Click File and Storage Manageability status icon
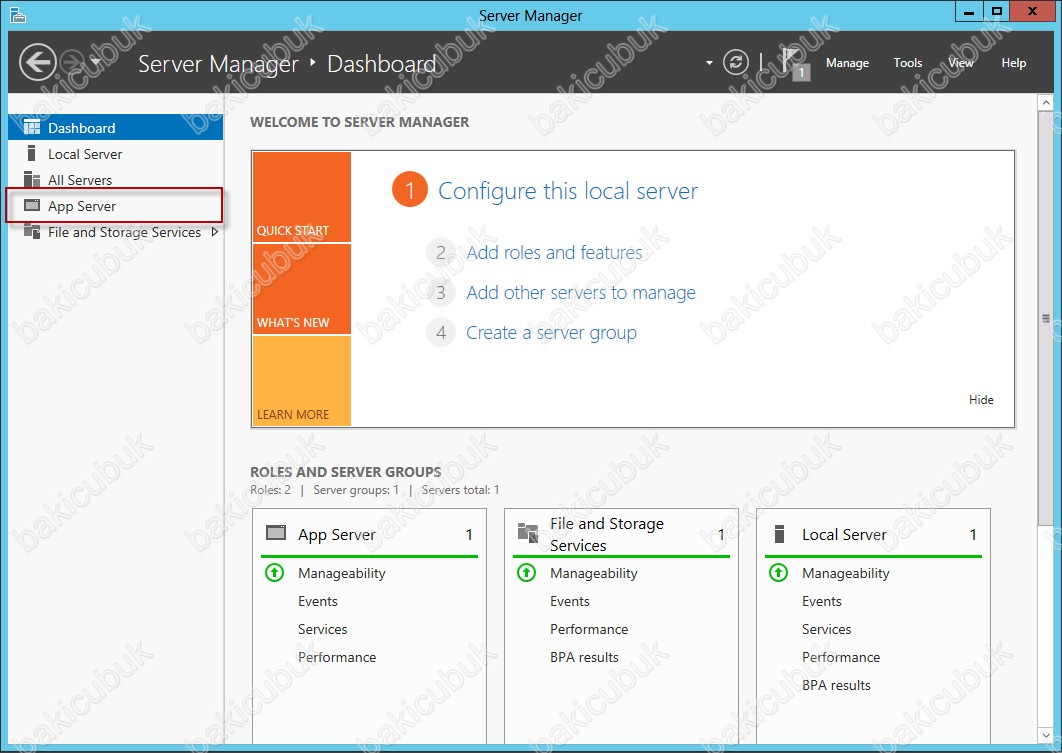 tap(526, 573)
